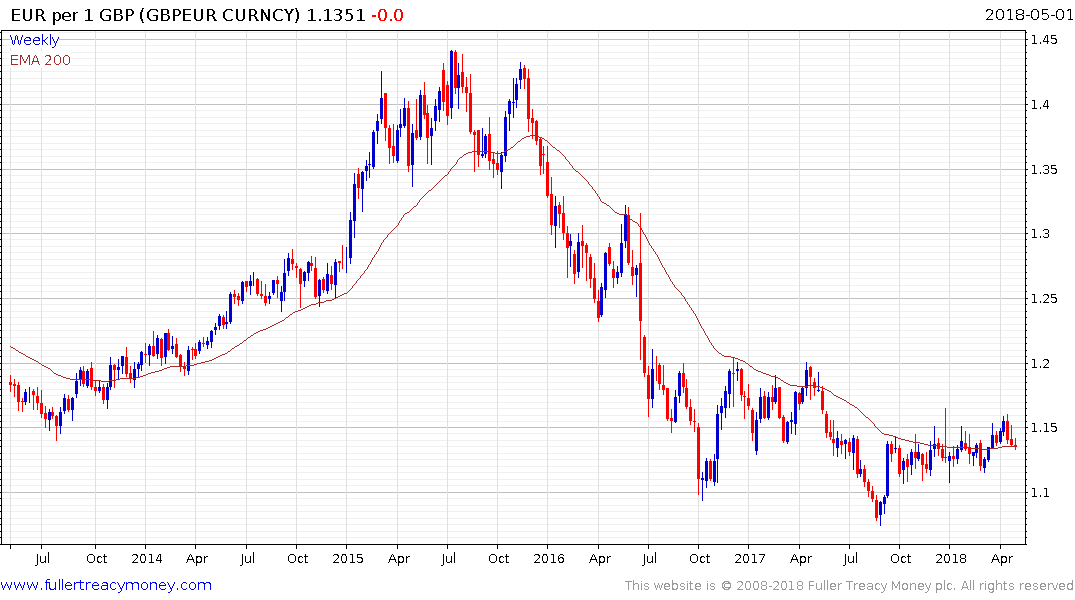Click the '2016' year label on the time axis
The width and height of the screenshot is (1075, 600).
[x=549, y=558]
